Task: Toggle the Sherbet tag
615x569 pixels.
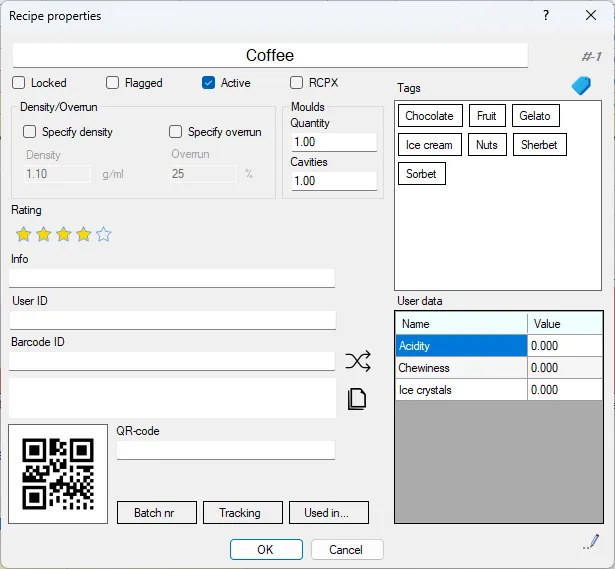Action: [x=540, y=145]
